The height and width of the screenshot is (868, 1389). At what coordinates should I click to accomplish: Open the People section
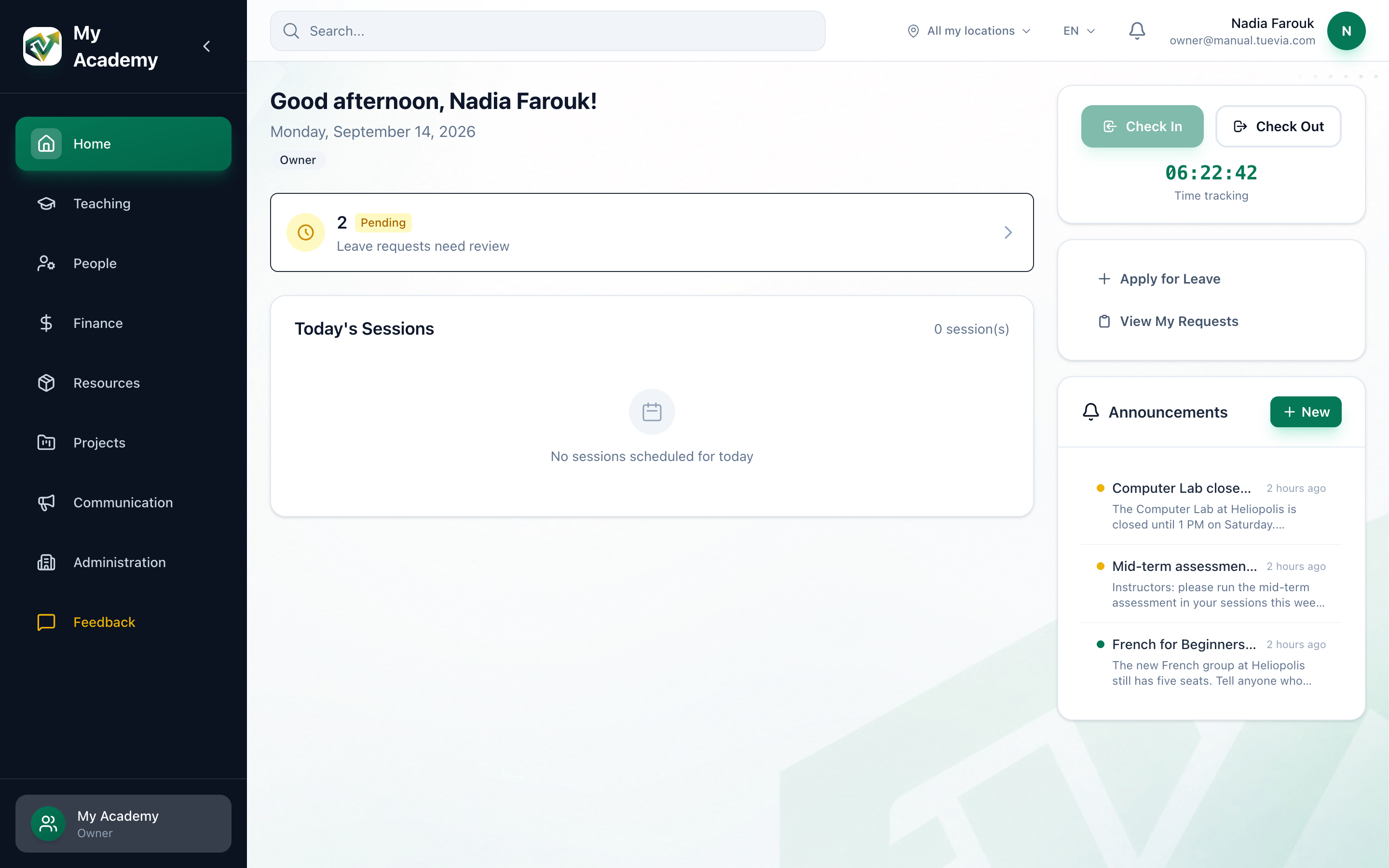coord(123,263)
